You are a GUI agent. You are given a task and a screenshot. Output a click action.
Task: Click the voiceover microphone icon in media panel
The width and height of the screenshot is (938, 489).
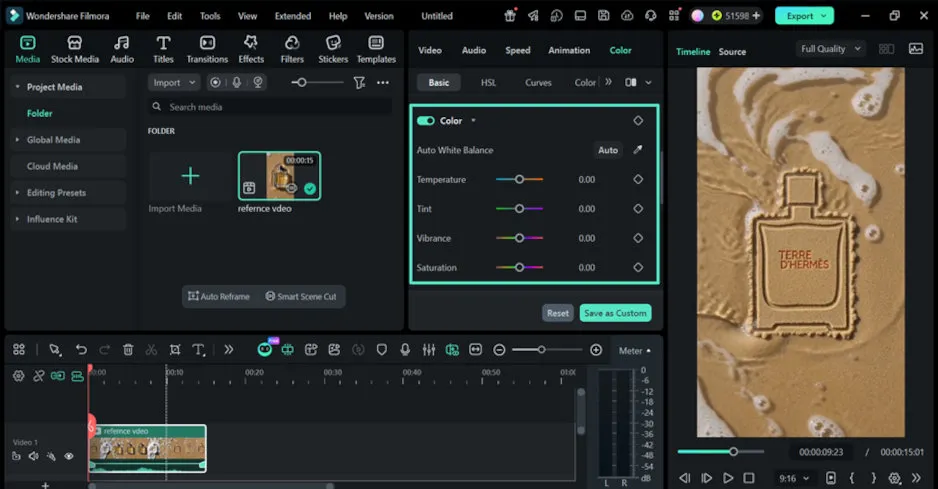237,83
